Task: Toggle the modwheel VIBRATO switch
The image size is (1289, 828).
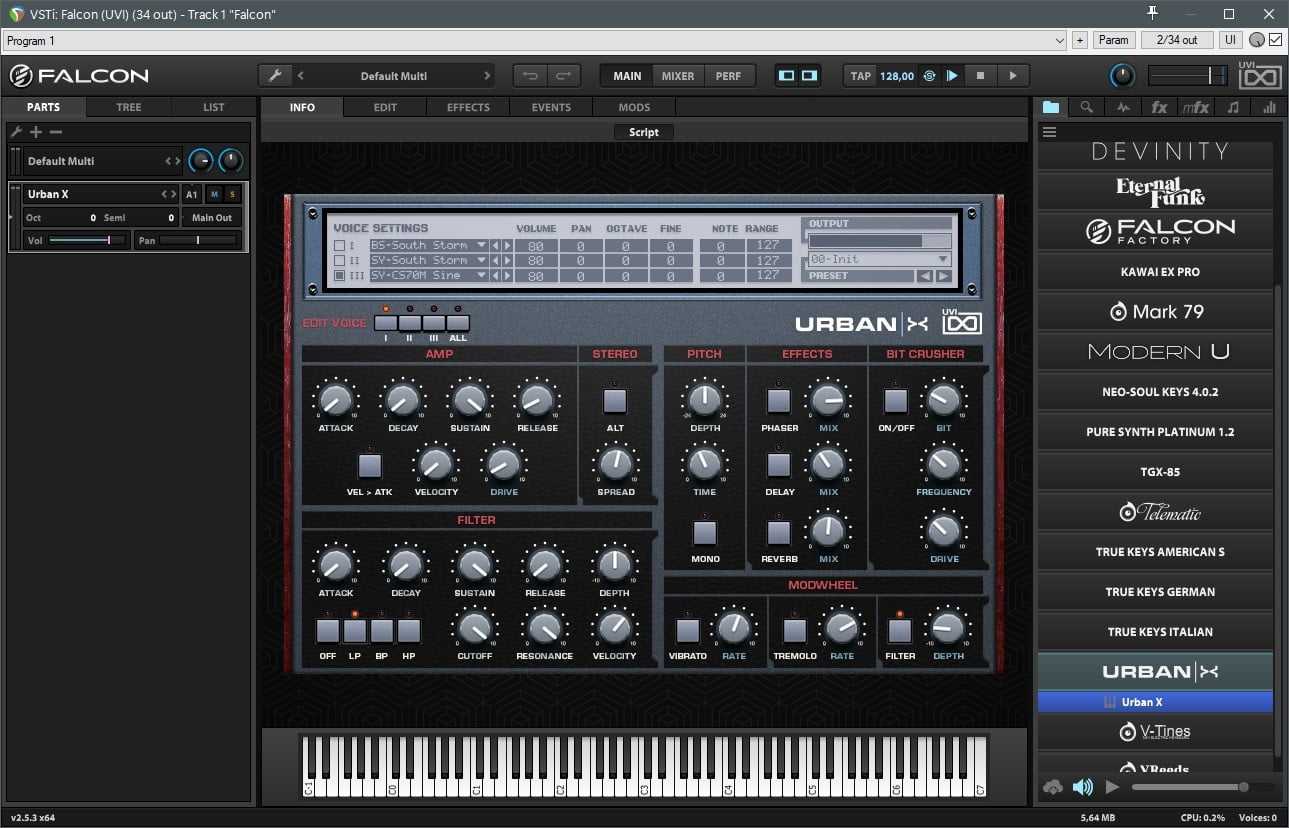Action: pos(687,631)
